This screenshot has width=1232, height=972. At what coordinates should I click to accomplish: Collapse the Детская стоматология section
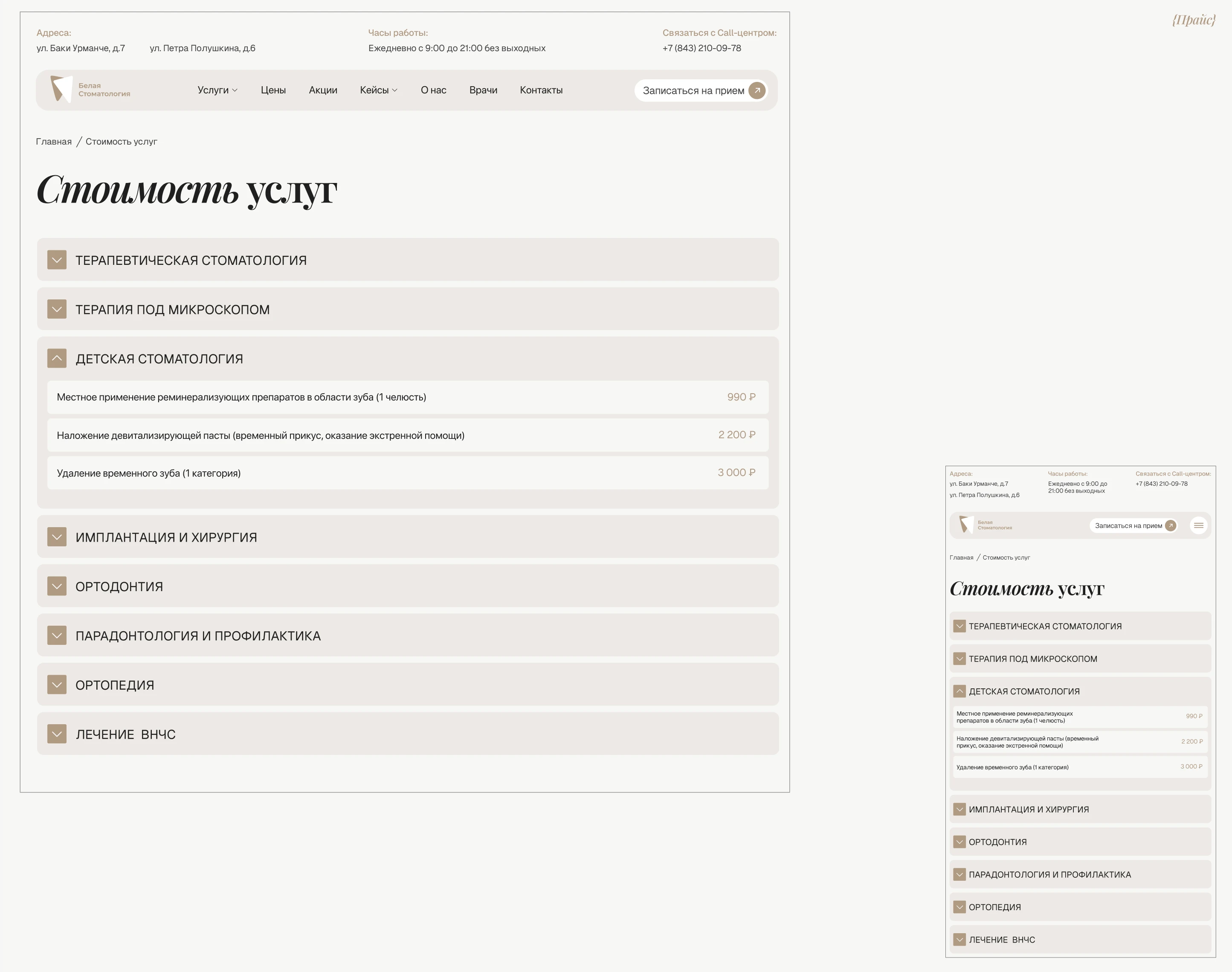click(x=56, y=359)
